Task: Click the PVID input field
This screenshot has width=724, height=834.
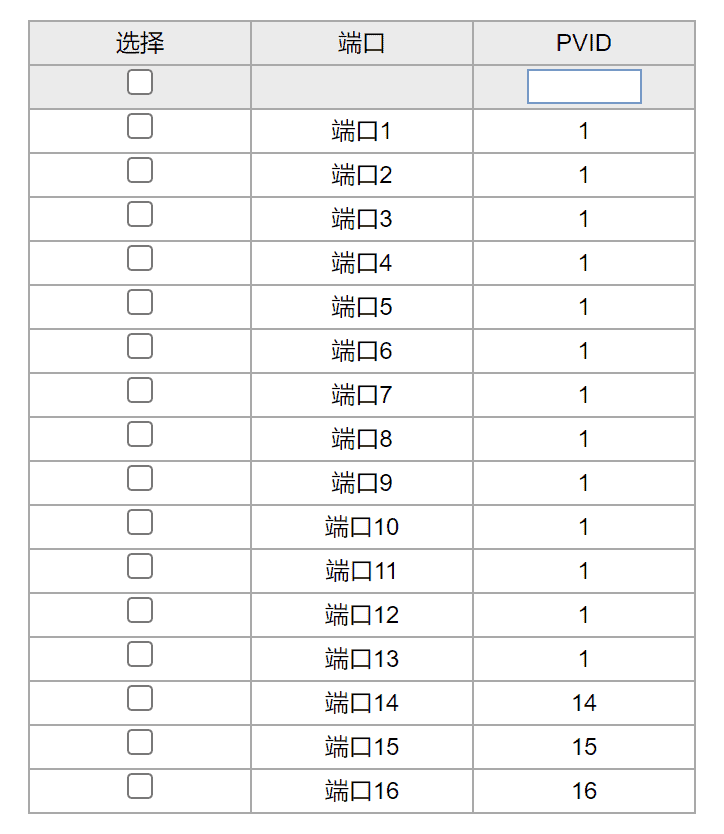Action: click(x=584, y=87)
